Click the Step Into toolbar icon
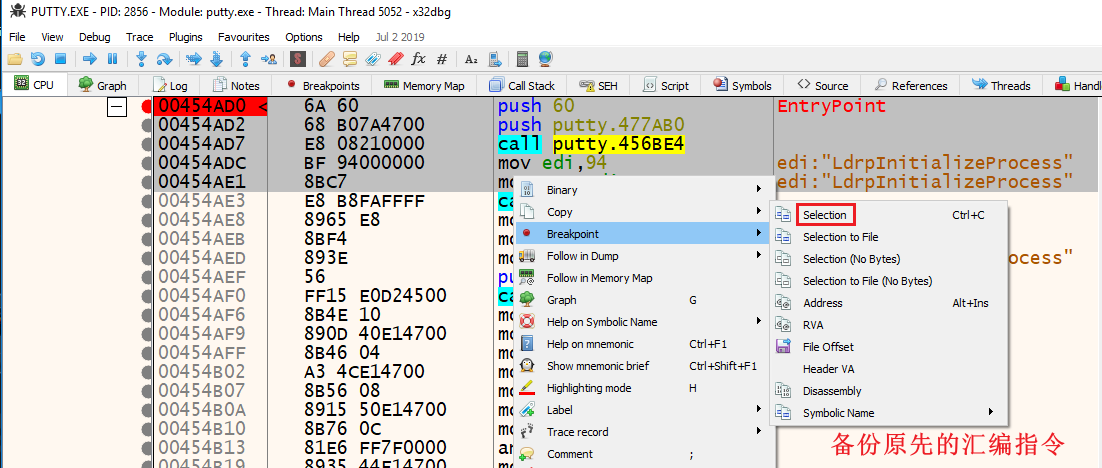This screenshot has width=1102, height=468. (x=141, y=59)
